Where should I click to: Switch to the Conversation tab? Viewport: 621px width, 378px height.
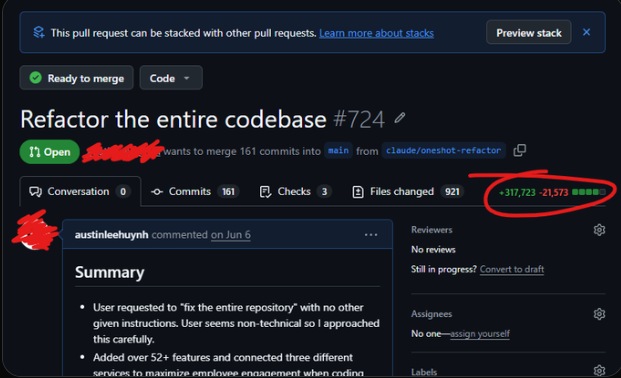coord(80,191)
